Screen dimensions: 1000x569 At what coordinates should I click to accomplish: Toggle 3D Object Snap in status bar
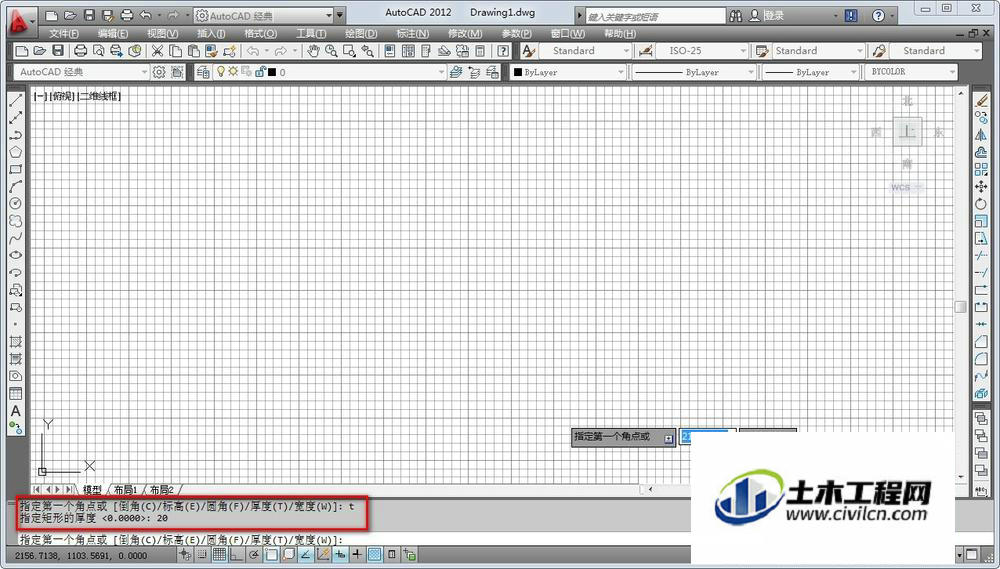point(288,554)
